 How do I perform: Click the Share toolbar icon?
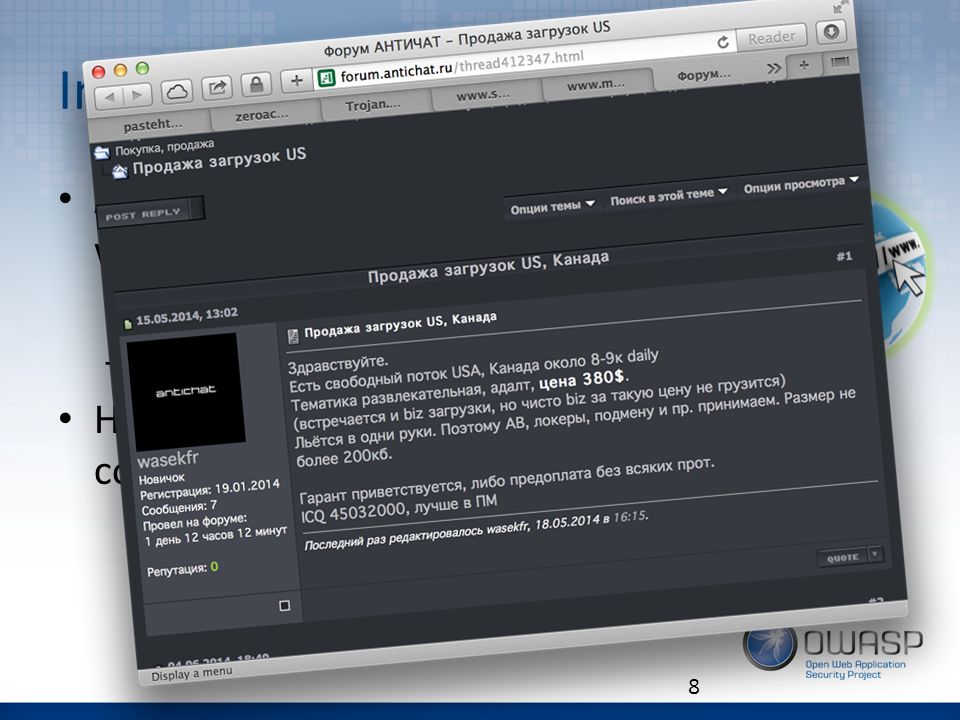pyautogui.click(x=217, y=88)
